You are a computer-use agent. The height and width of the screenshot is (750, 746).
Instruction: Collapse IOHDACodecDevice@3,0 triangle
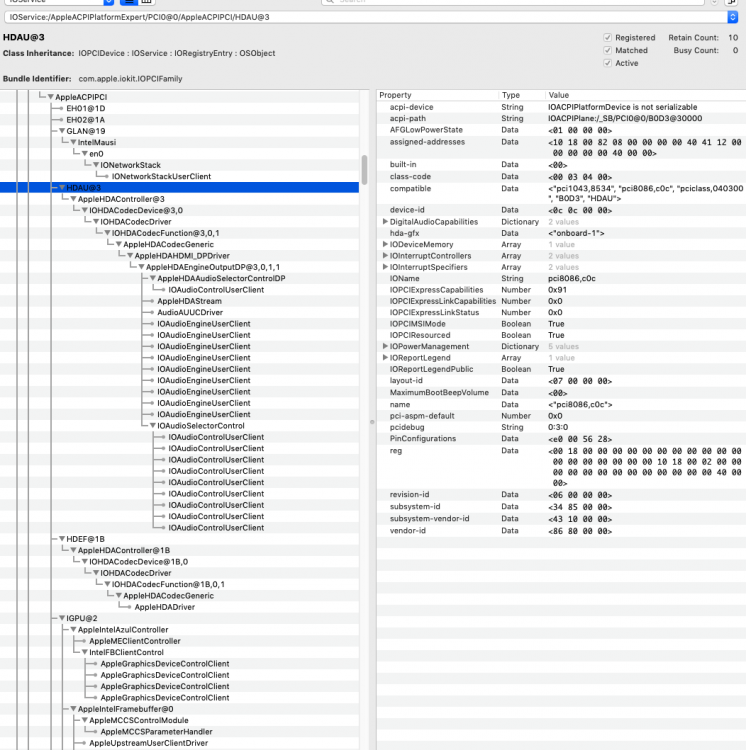click(x=85, y=210)
